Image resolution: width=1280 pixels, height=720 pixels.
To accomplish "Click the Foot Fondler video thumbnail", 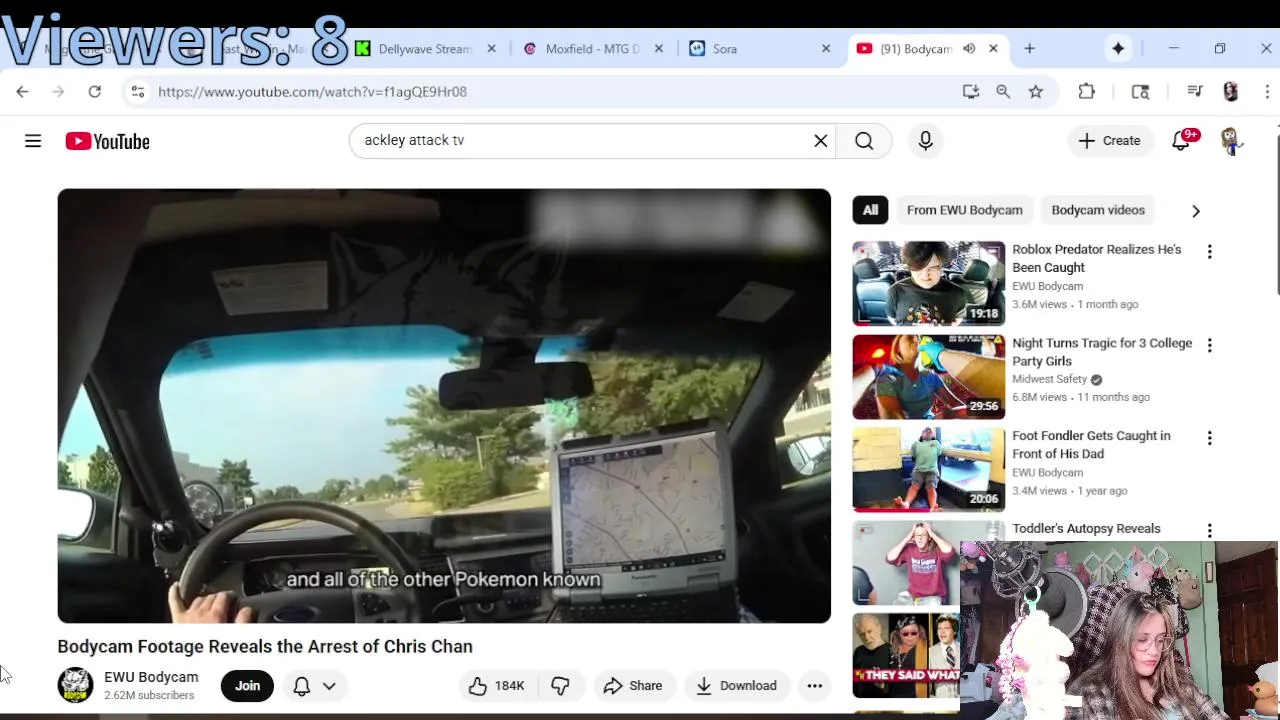I will (x=929, y=470).
